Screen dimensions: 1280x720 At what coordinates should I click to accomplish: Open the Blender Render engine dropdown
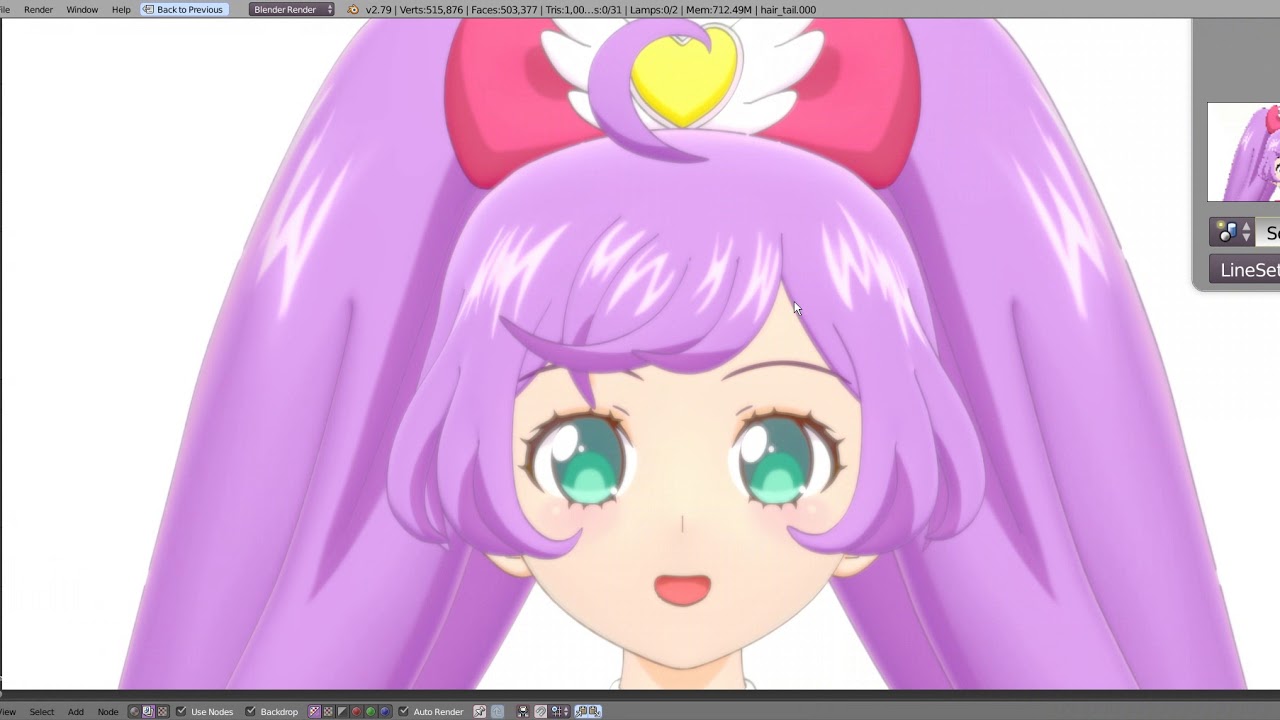tap(292, 10)
